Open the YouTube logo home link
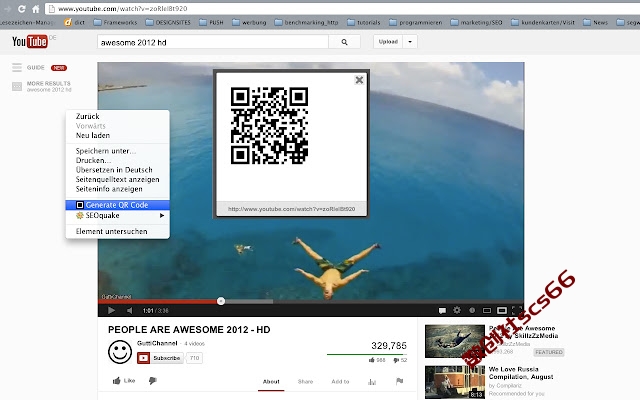Viewport: 640px width, 400px height. [x=29, y=41]
